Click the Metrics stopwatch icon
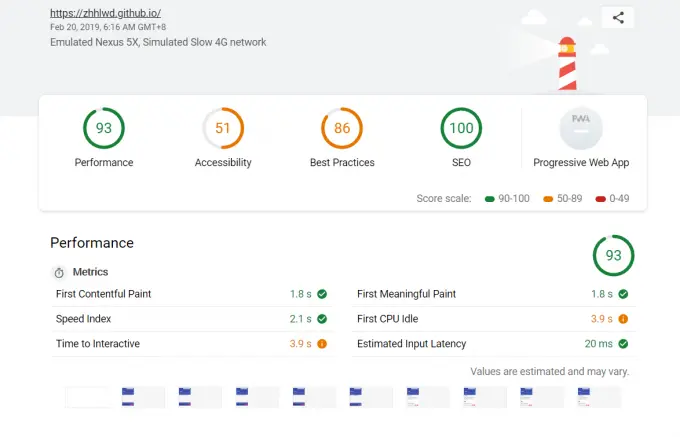Viewport: 680px width, 437px height. (x=59, y=272)
